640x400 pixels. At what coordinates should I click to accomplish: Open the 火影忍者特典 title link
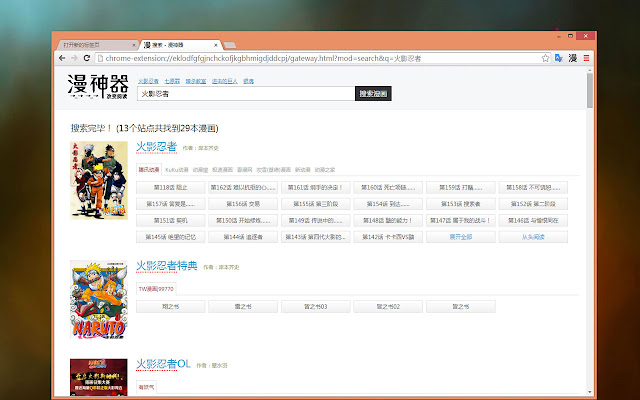(x=167, y=266)
